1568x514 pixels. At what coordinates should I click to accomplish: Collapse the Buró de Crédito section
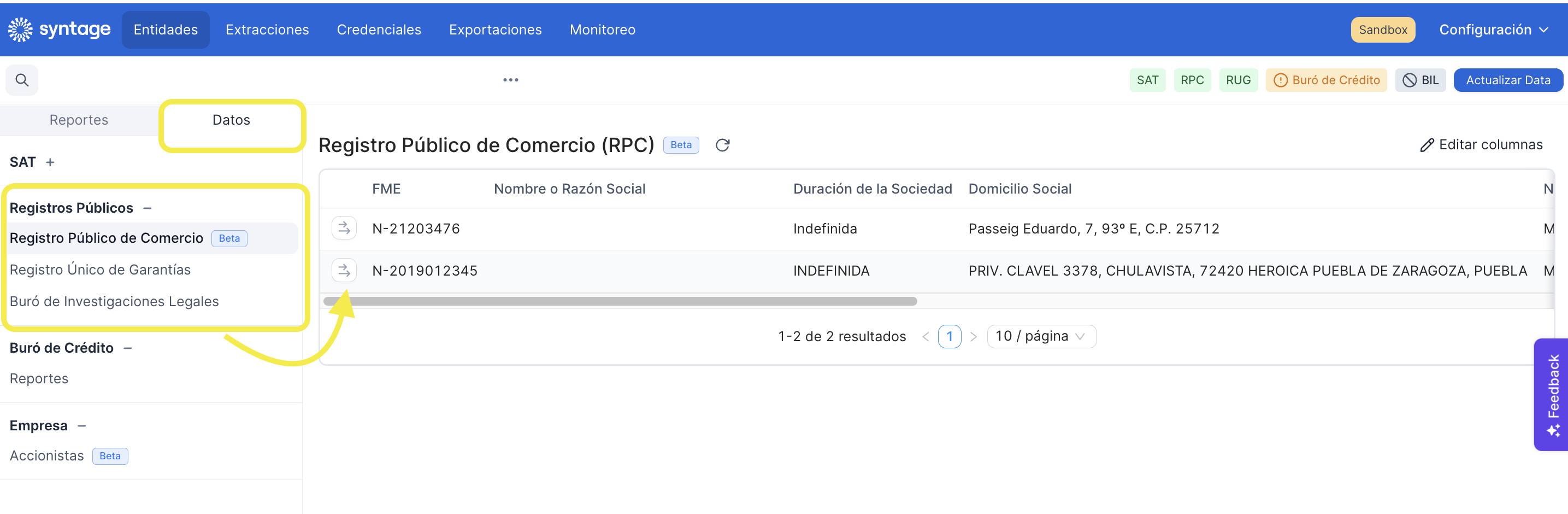click(128, 348)
